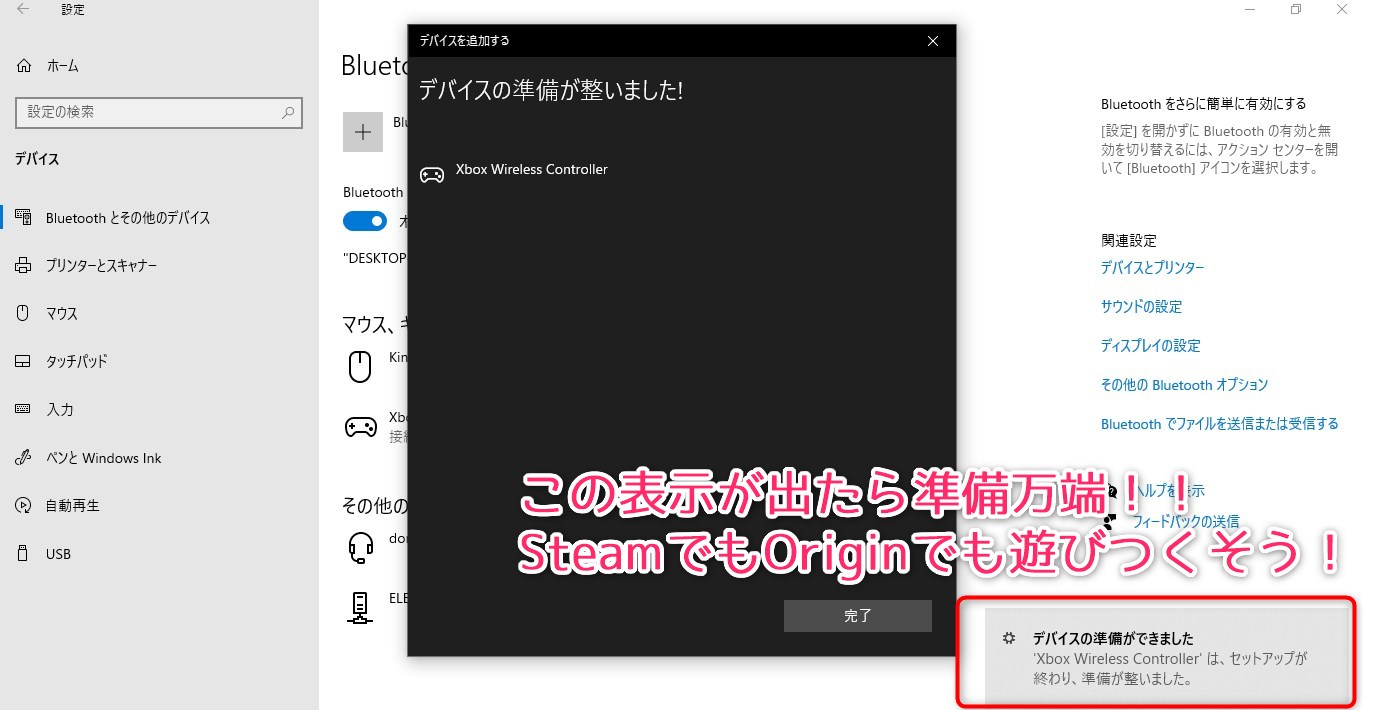Click the controller icon in dialog
1378x710 pixels.
(x=432, y=174)
